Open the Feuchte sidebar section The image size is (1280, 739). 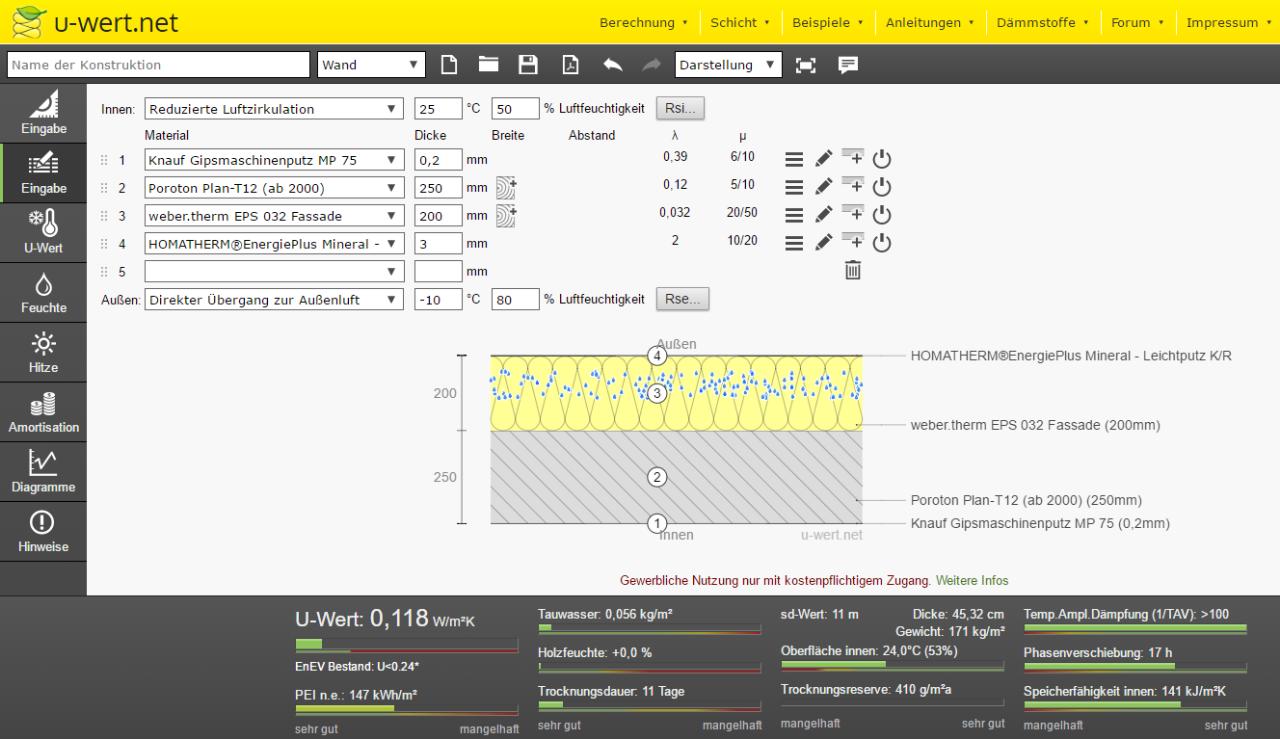[x=43, y=293]
